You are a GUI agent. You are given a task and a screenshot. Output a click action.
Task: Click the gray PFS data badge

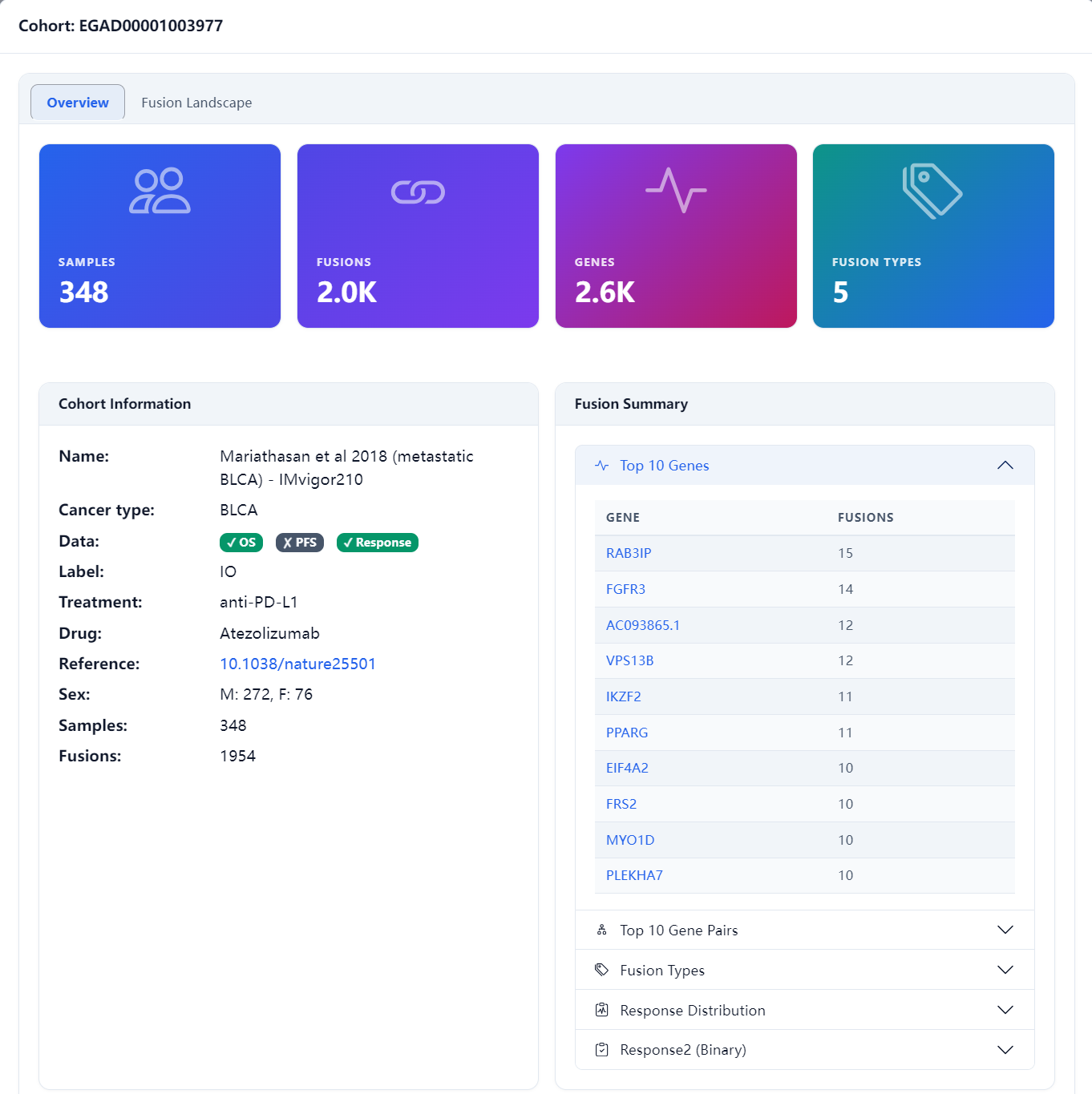pyautogui.click(x=300, y=543)
